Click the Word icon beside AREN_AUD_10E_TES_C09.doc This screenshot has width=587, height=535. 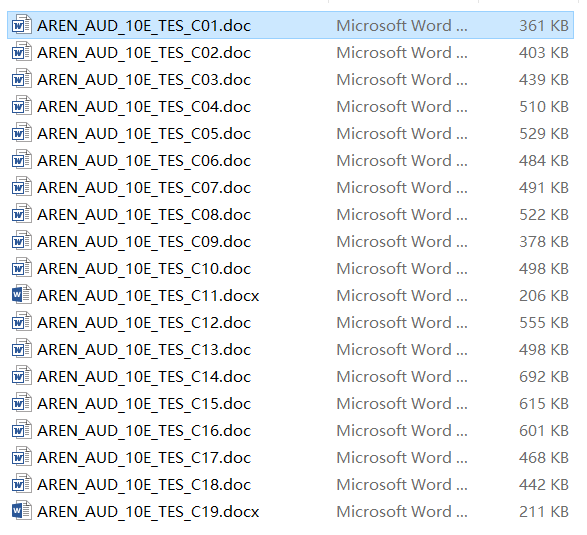point(21,241)
